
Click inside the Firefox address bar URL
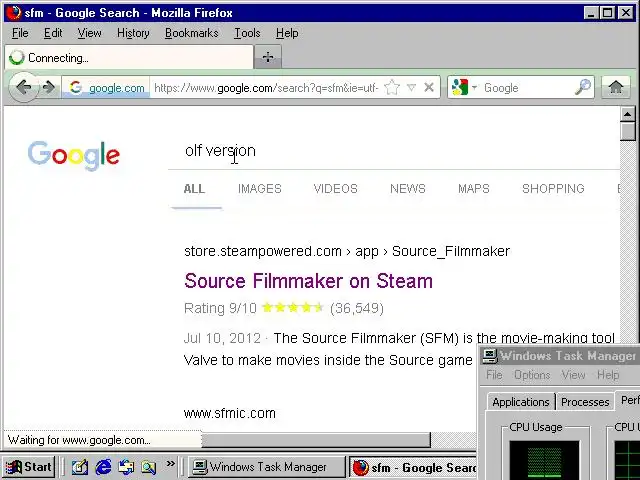[266, 87]
